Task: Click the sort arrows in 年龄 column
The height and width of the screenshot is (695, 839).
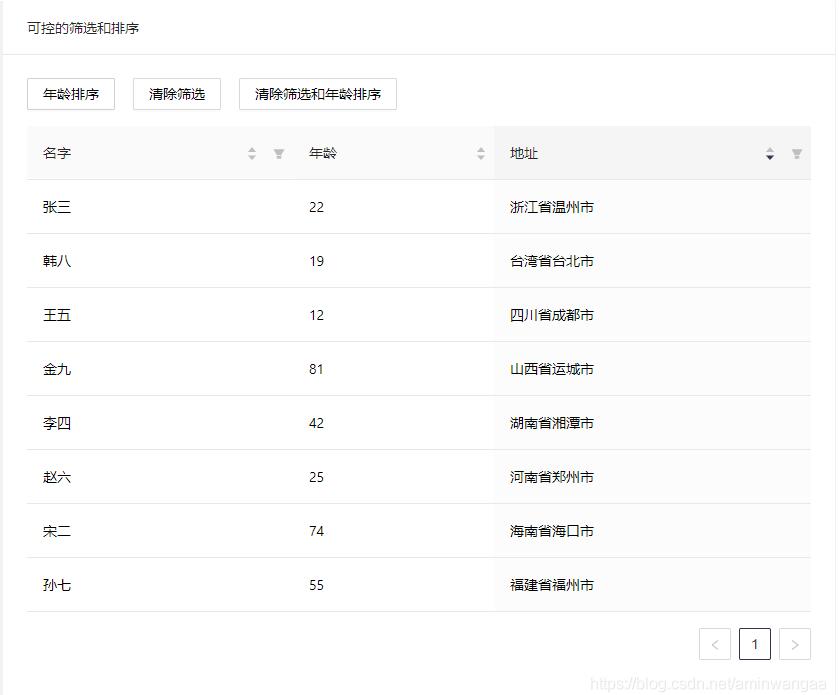Action: (x=481, y=154)
